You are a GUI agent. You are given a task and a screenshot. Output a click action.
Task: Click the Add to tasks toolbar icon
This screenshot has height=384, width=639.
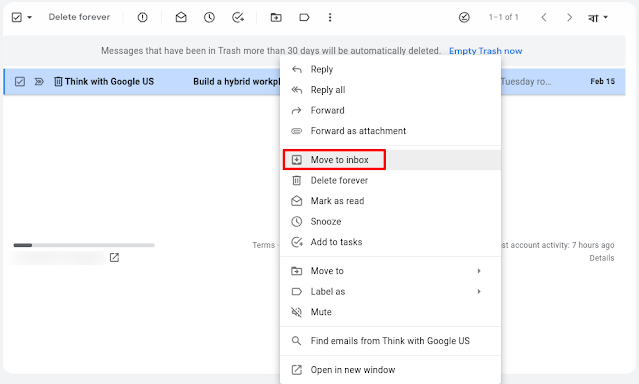(238, 17)
